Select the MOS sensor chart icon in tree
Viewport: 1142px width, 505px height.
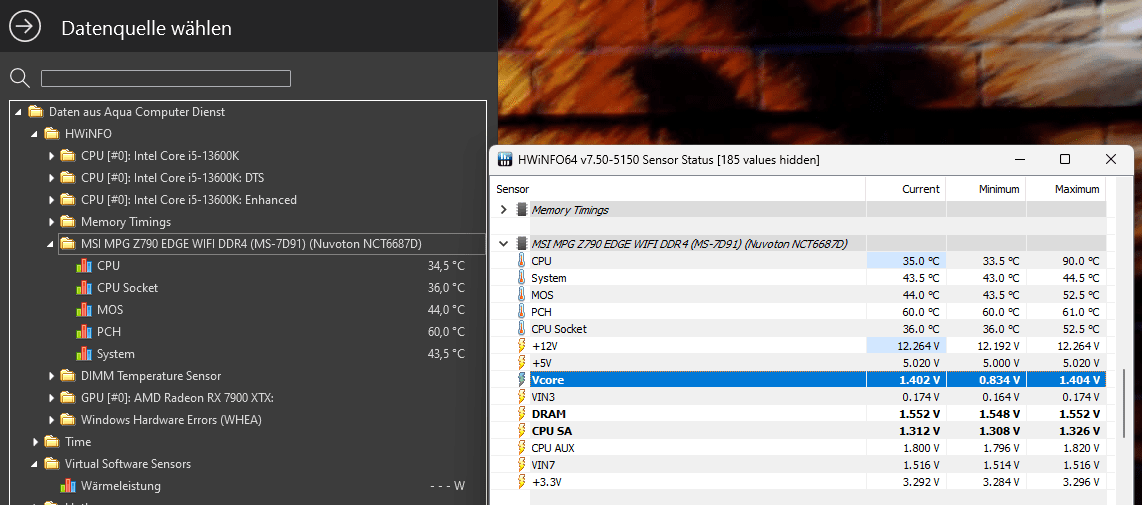[x=84, y=310]
